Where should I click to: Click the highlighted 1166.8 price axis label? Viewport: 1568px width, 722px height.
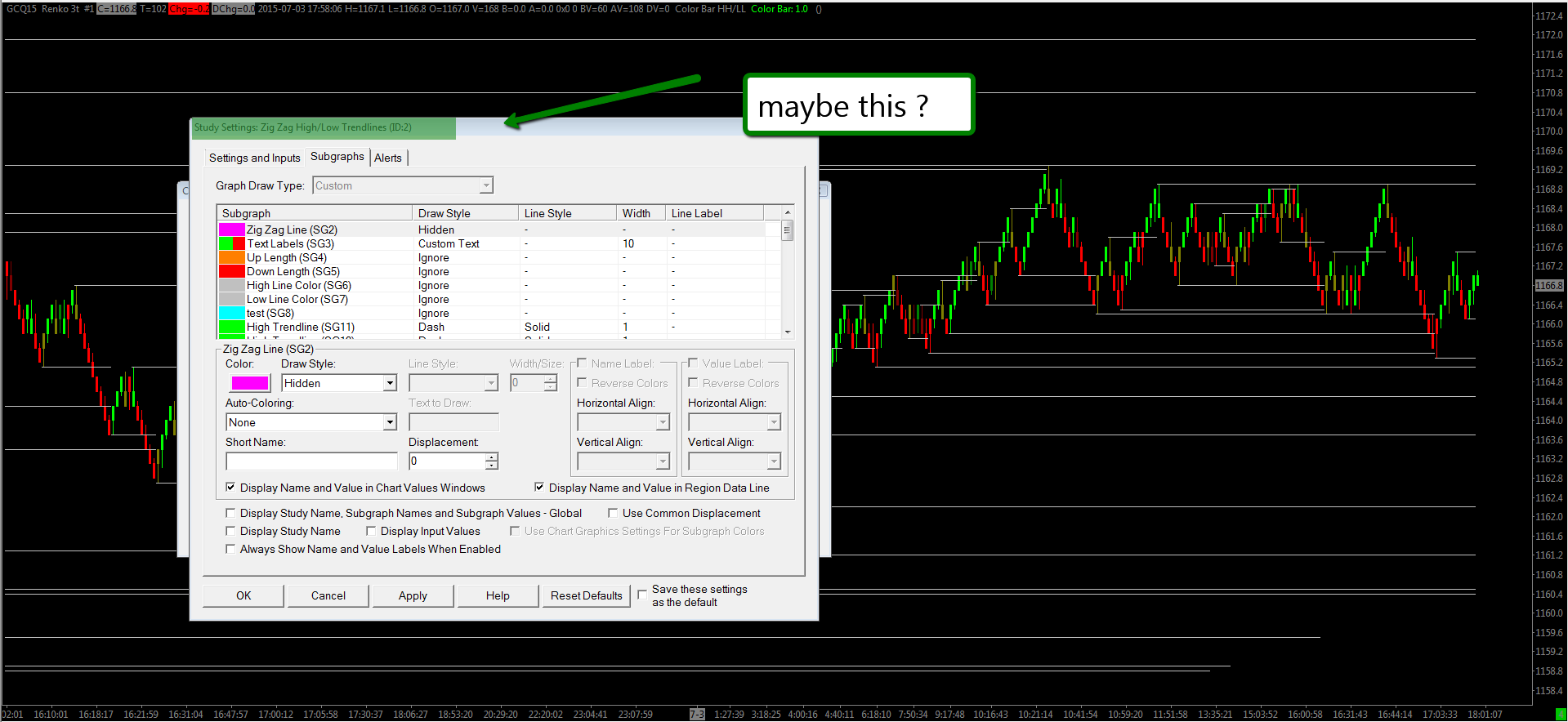click(1549, 286)
